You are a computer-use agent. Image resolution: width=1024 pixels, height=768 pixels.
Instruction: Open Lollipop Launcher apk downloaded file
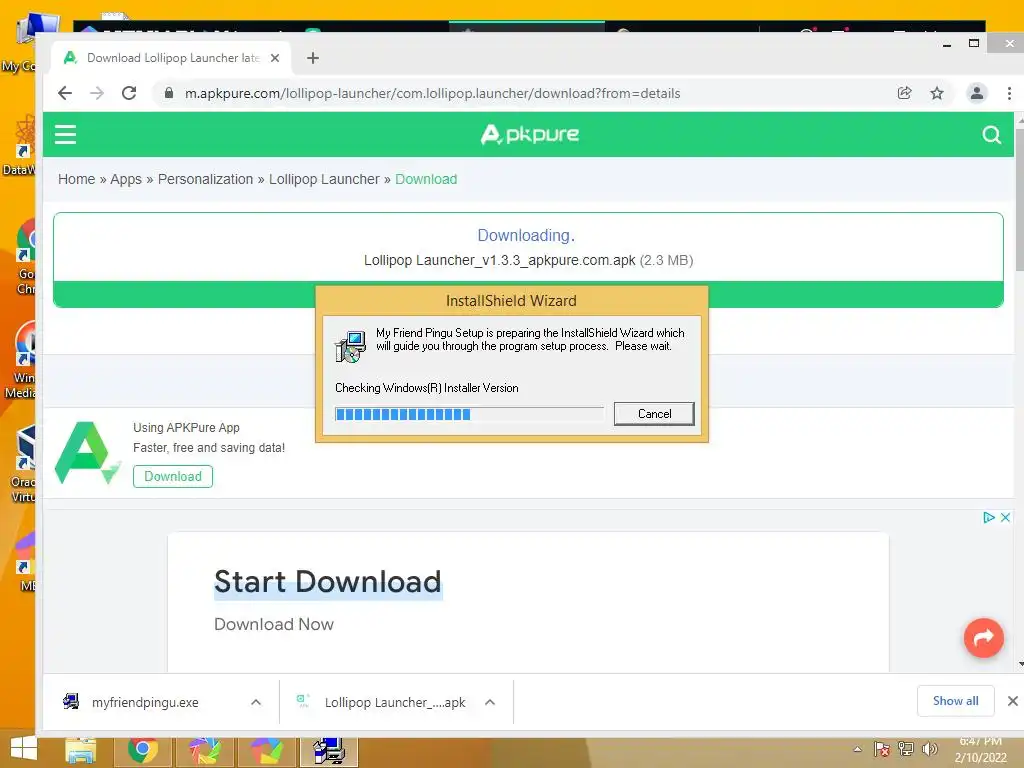click(394, 702)
